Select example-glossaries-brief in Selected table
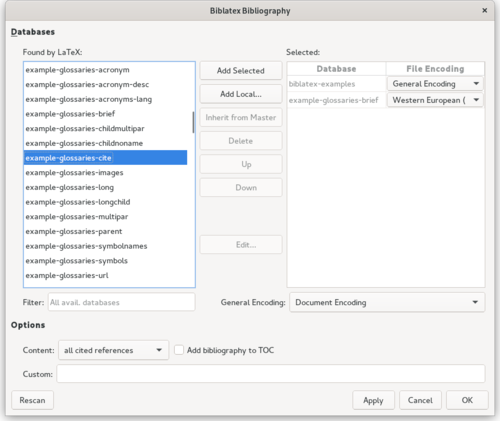The image size is (500, 421). pyautogui.click(x=336, y=100)
